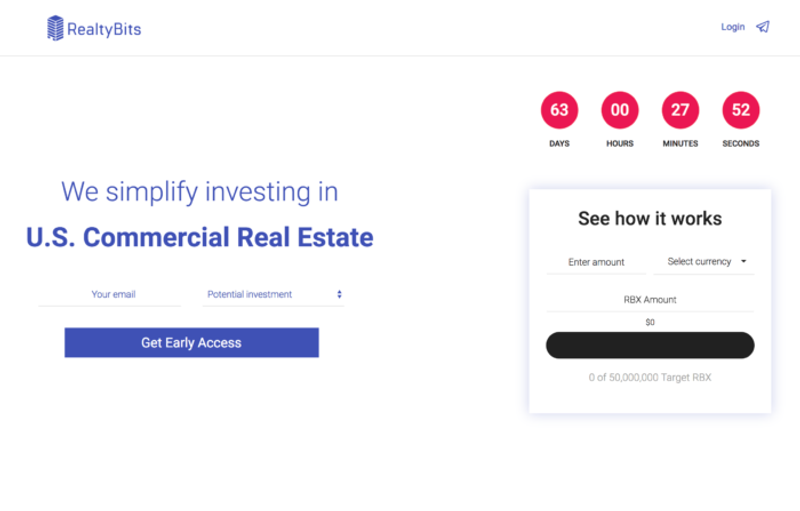Open the Telegram paper plane icon
Image resolution: width=800 pixels, height=511 pixels.
click(763, 27)
